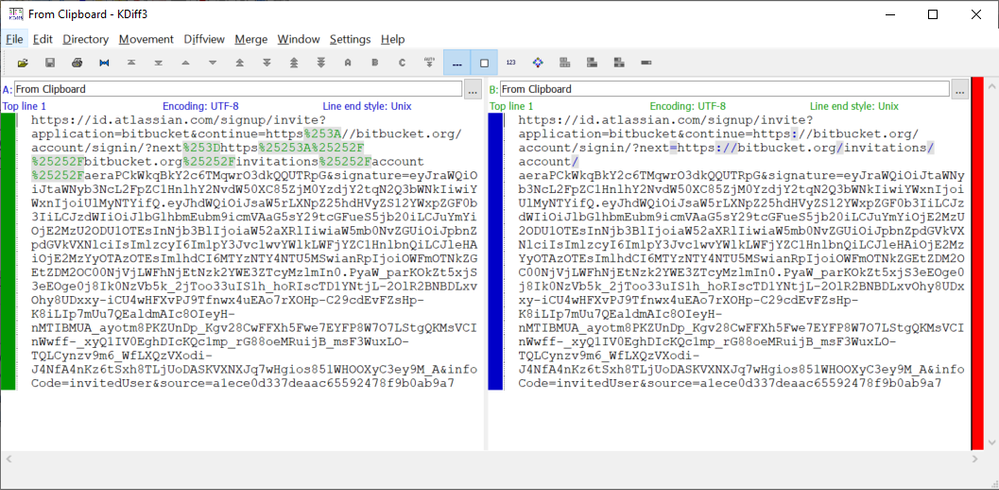Image resolution: width=999 pixels, height=490 pixels.
Task: Toggle split orientation last toolbar icon
Action: [x=646, y=63]
